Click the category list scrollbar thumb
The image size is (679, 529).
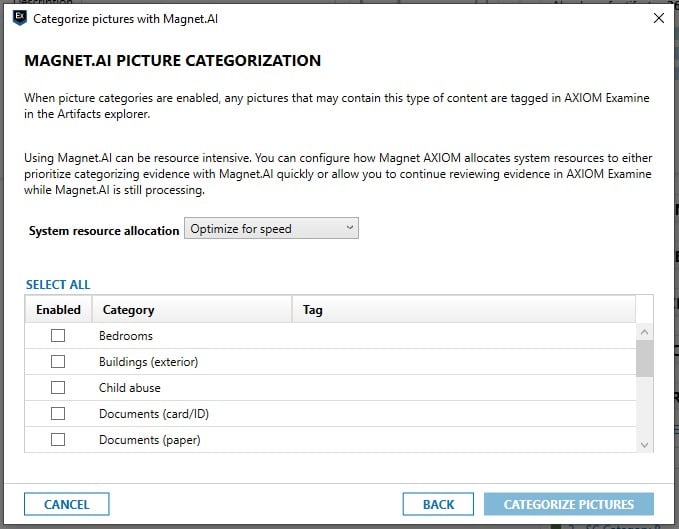coord(644,358)
